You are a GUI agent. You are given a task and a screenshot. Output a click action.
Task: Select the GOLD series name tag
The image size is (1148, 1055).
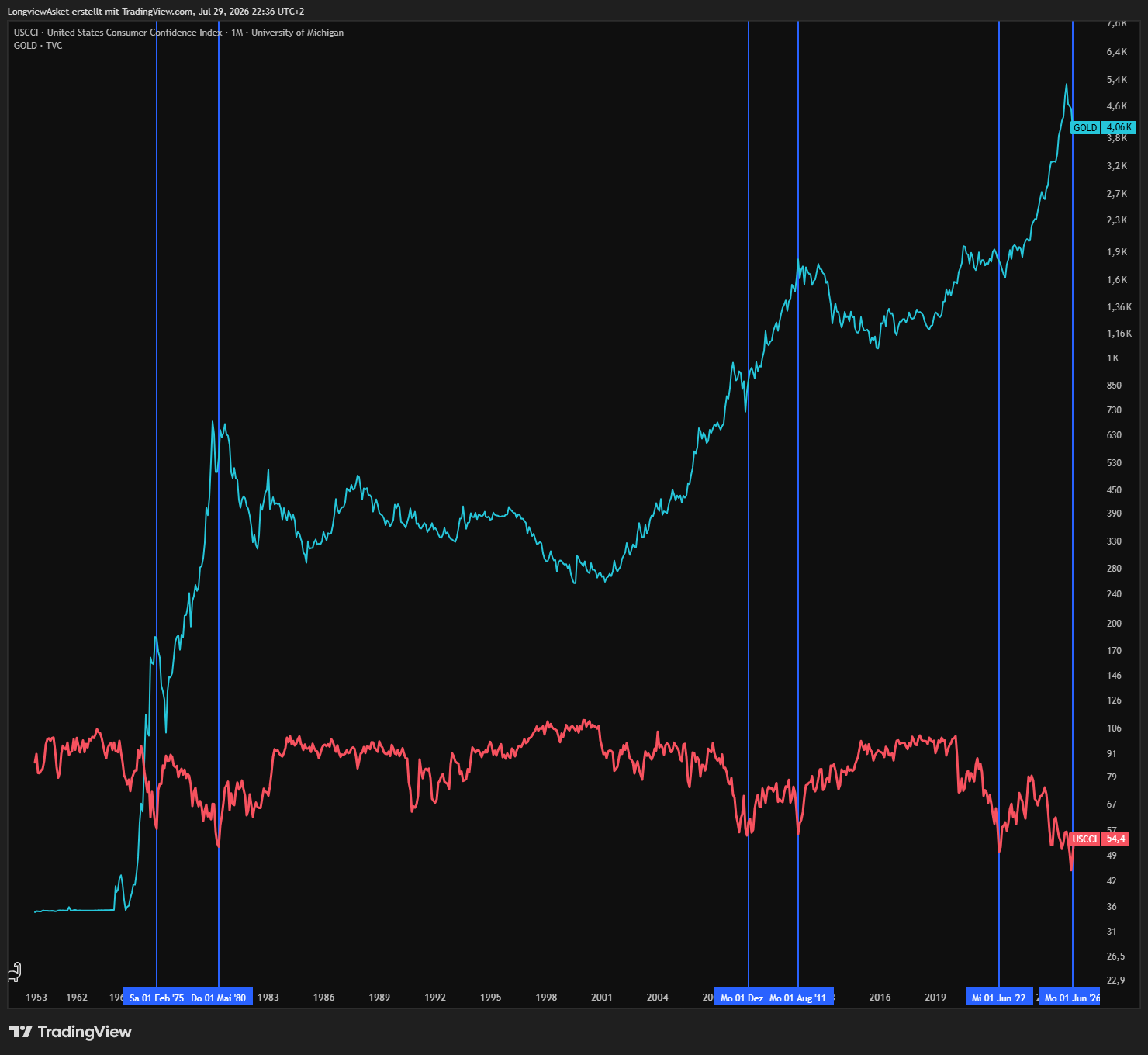[1085, 127]
